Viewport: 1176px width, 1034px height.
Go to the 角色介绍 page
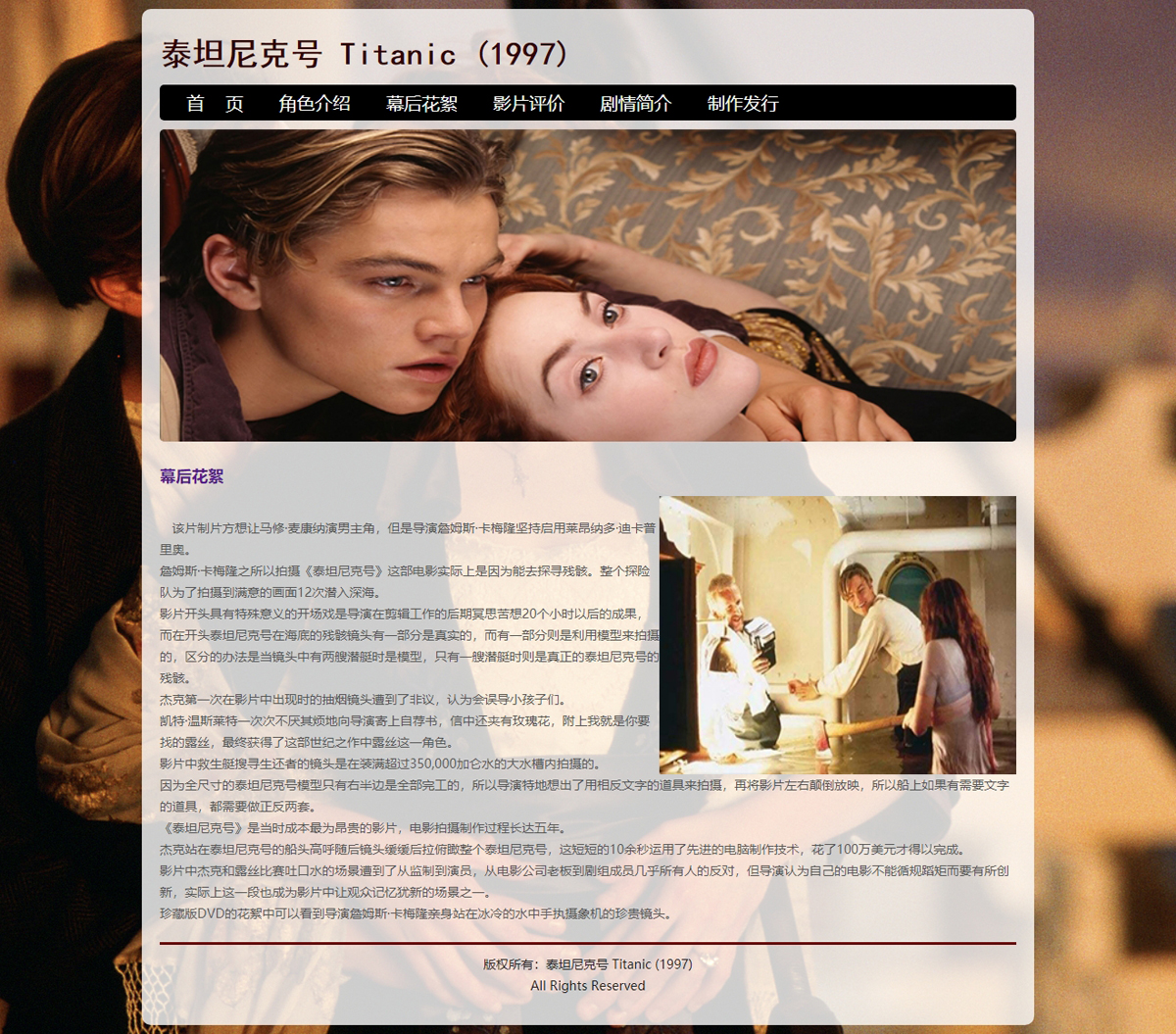[x=315, y=103]
